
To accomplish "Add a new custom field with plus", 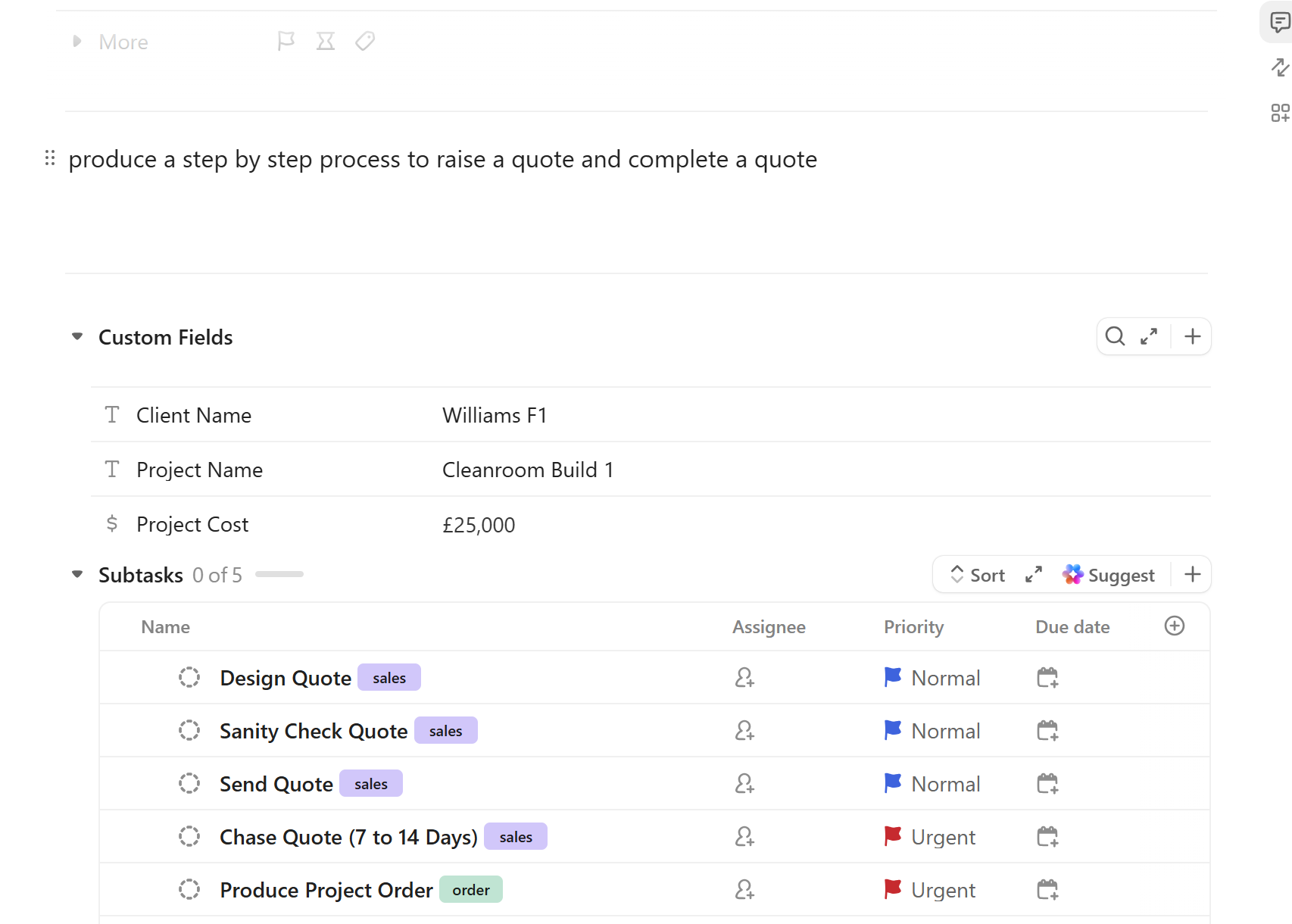I will [1193, 336].
